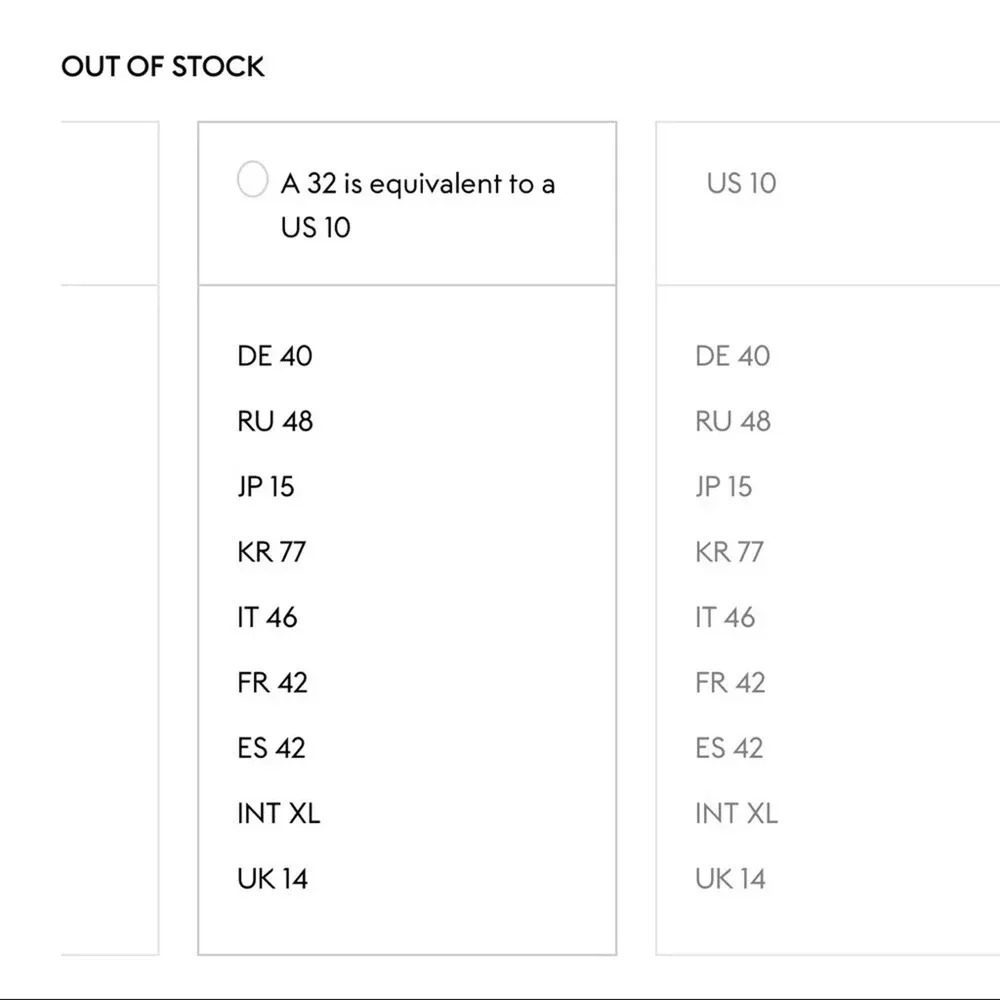Click INT XL in the middle card
Viewport: 1000px width, 1000px height.
click(278, 814)
